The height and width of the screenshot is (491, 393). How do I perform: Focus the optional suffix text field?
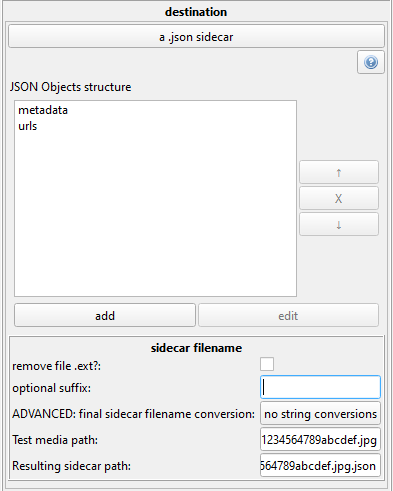point(320,387)
